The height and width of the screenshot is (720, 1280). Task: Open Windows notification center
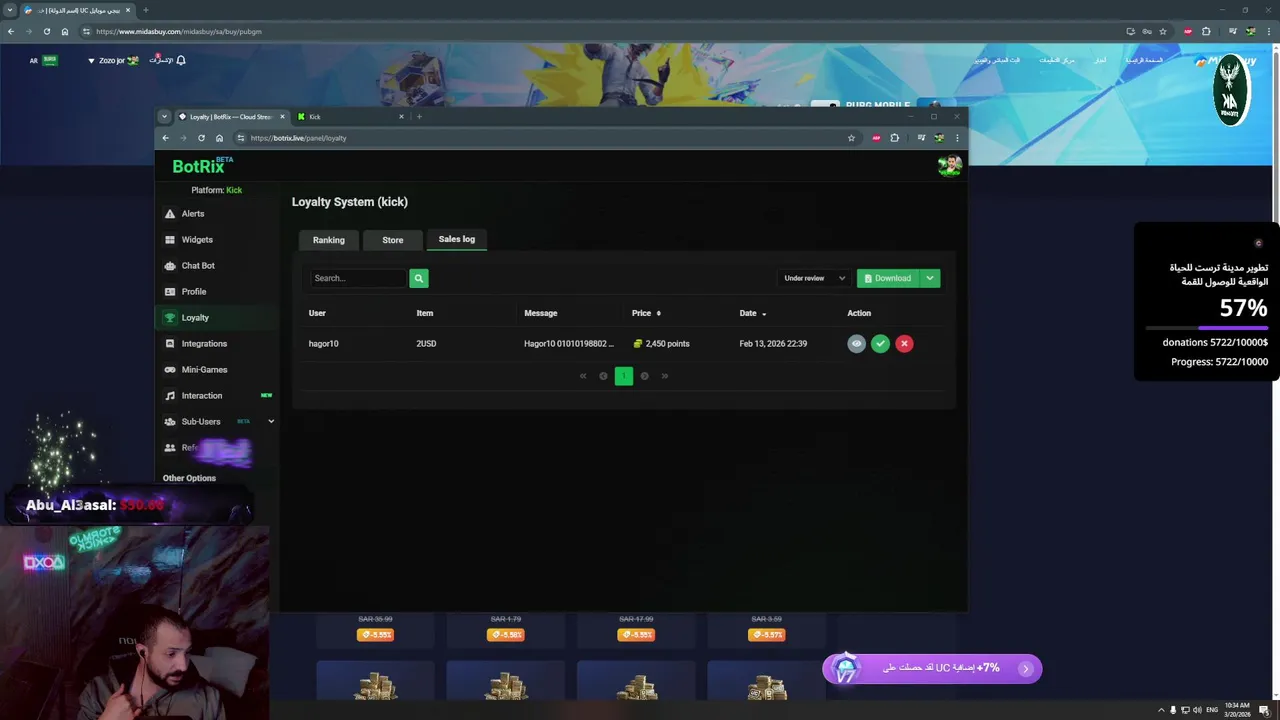click(x=1264, y=710)
